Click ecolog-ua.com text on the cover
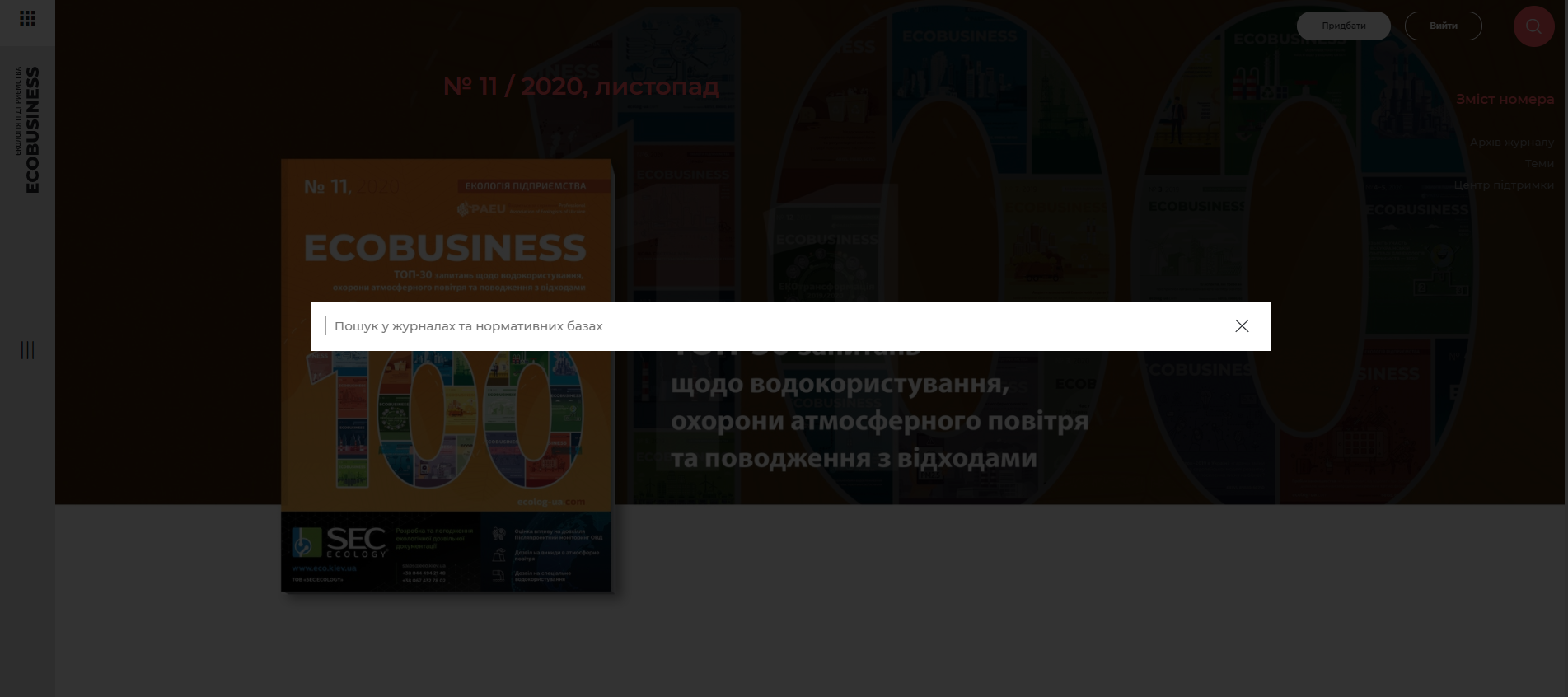 pyautogui.click(x=550, y=501)
